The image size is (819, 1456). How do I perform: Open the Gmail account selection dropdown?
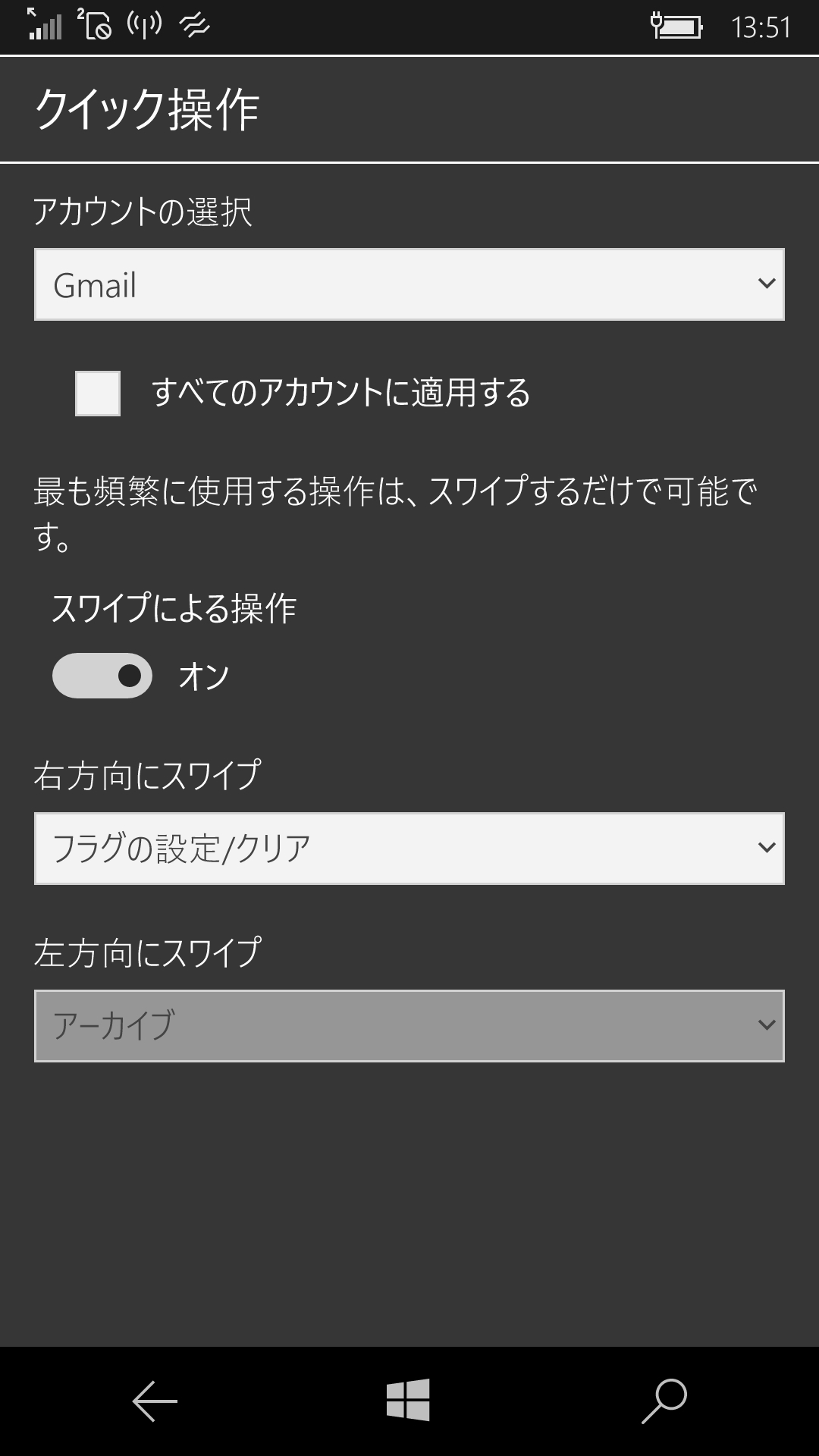click(409, 284)
